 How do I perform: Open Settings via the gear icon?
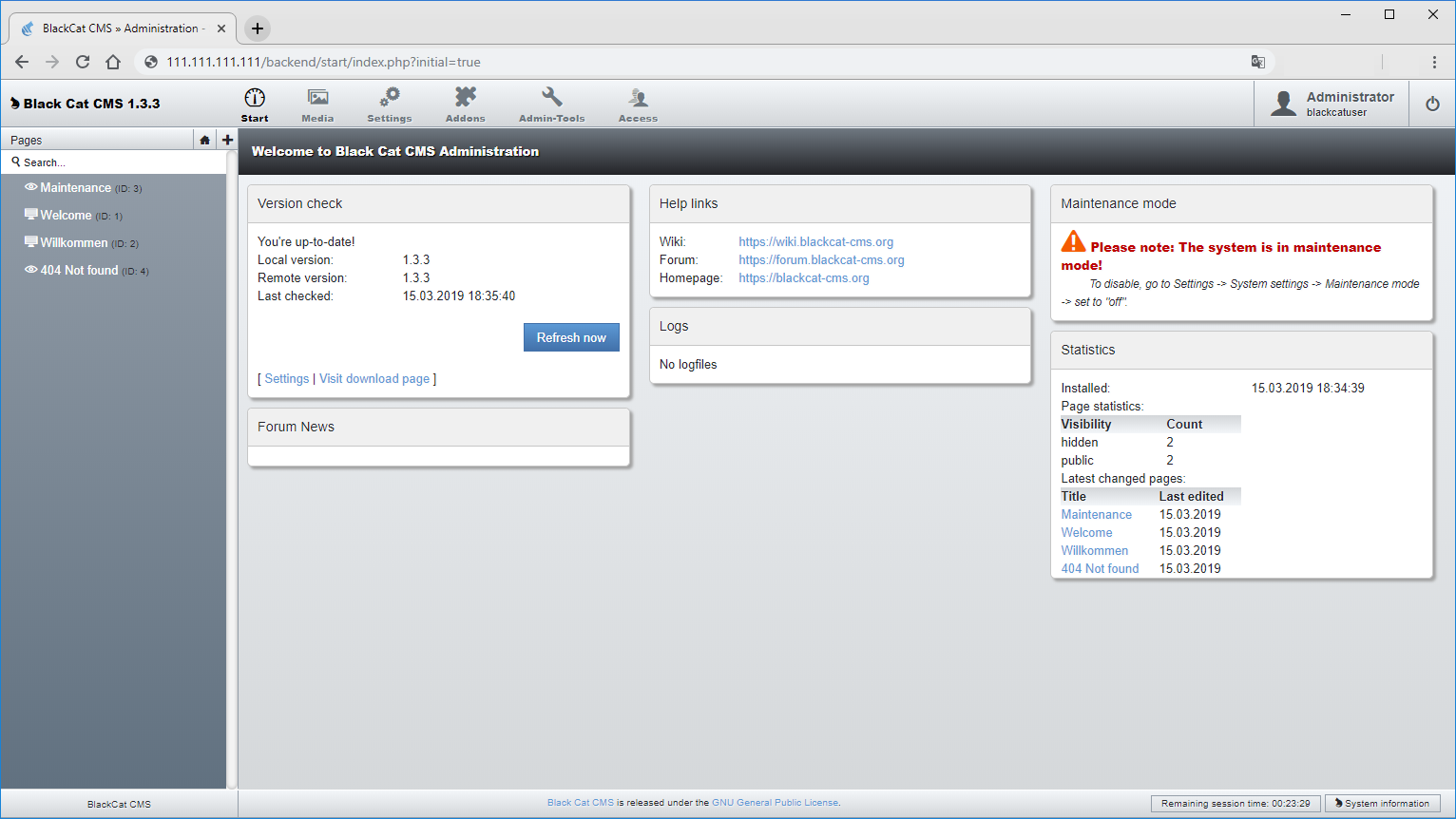389,103
